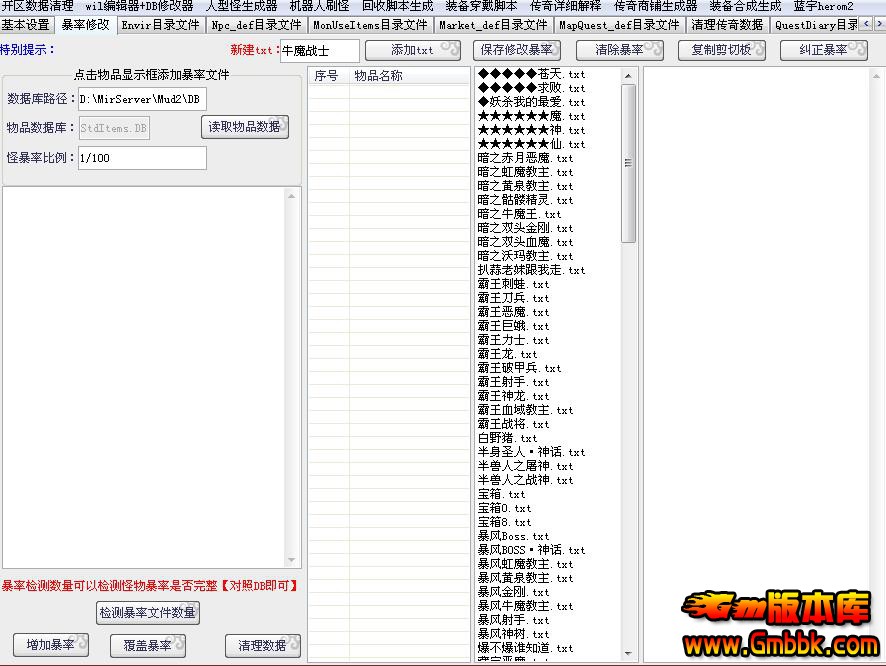Viewport: 886px width, 666px height.
Task: Click the 怪暴率比例 input field
Action: (x=142, y=158)
